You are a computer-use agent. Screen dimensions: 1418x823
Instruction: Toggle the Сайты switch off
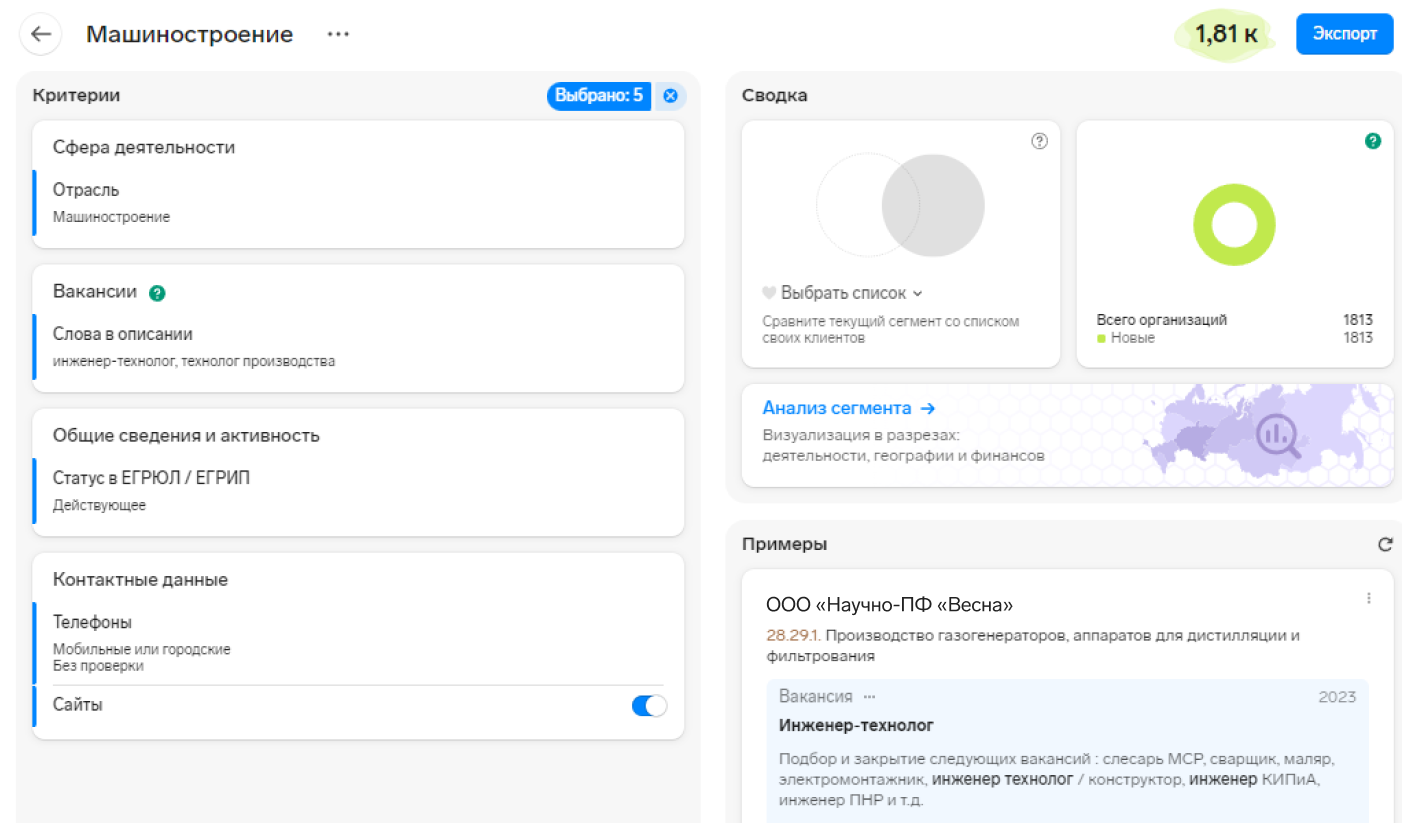pyautogui.click(x=649, y=706)
